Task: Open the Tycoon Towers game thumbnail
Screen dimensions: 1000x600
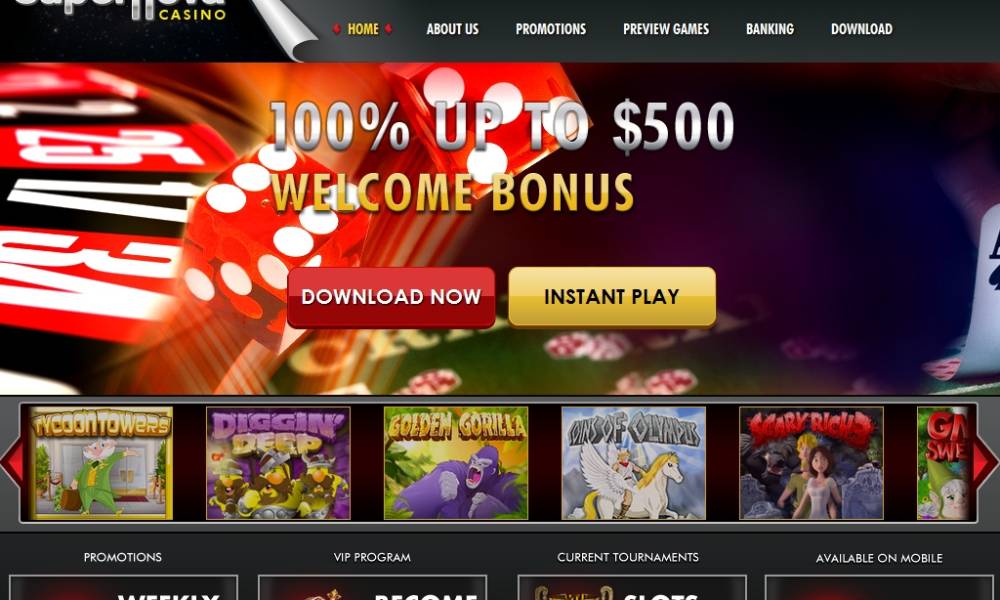Action: (x=101, y=463)
